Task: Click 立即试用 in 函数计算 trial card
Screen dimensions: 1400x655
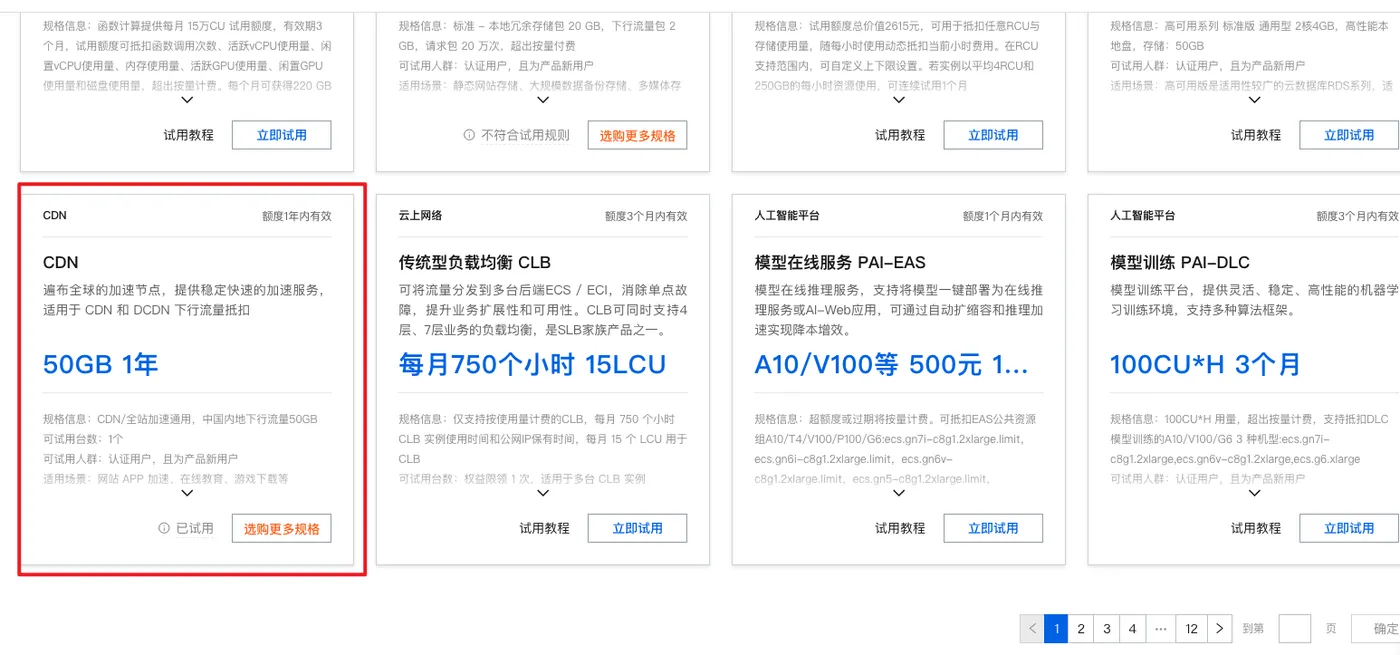Action: pos(282,135)
